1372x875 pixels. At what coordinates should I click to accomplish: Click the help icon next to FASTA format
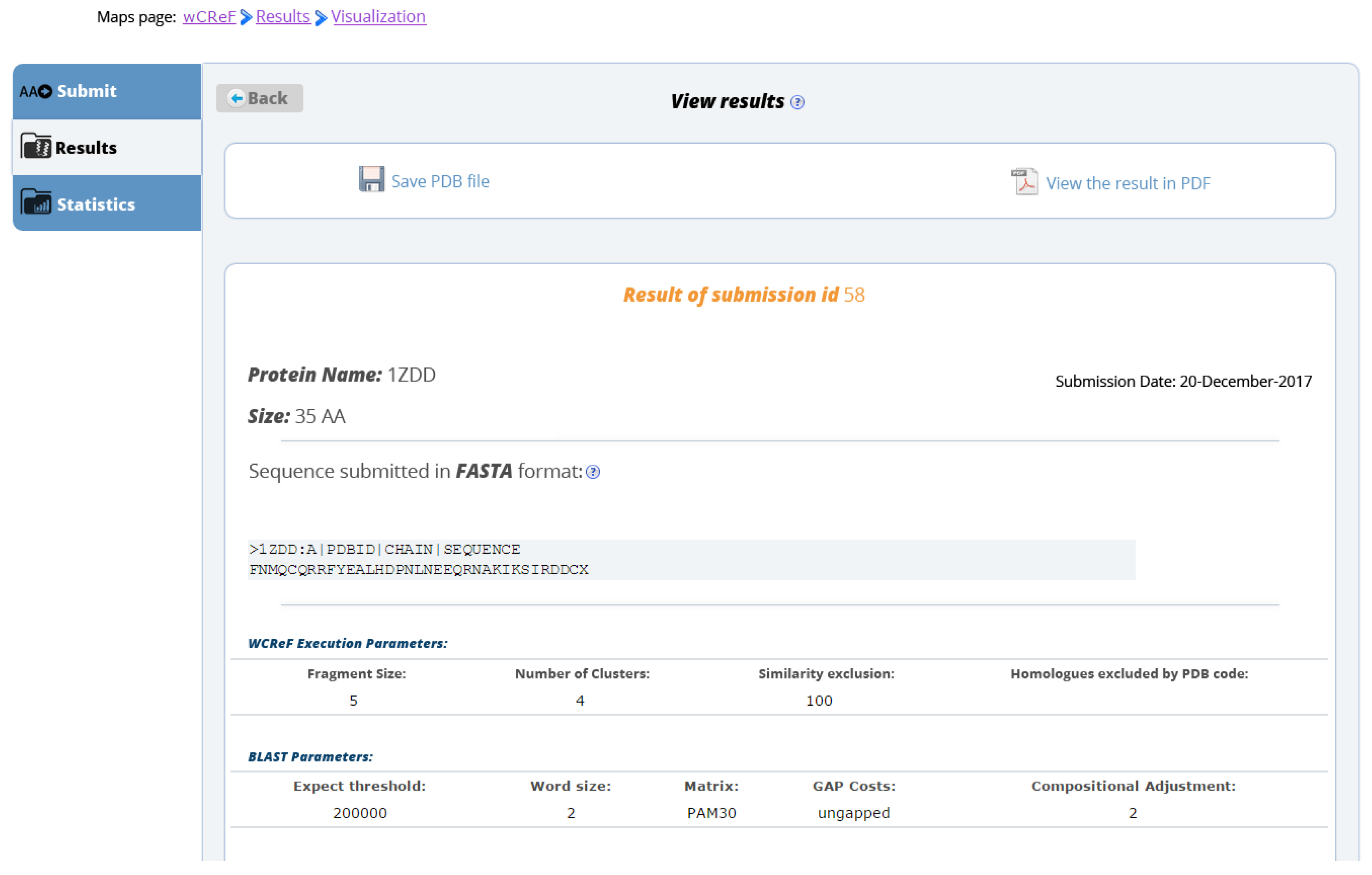click(x=593, y=472)
